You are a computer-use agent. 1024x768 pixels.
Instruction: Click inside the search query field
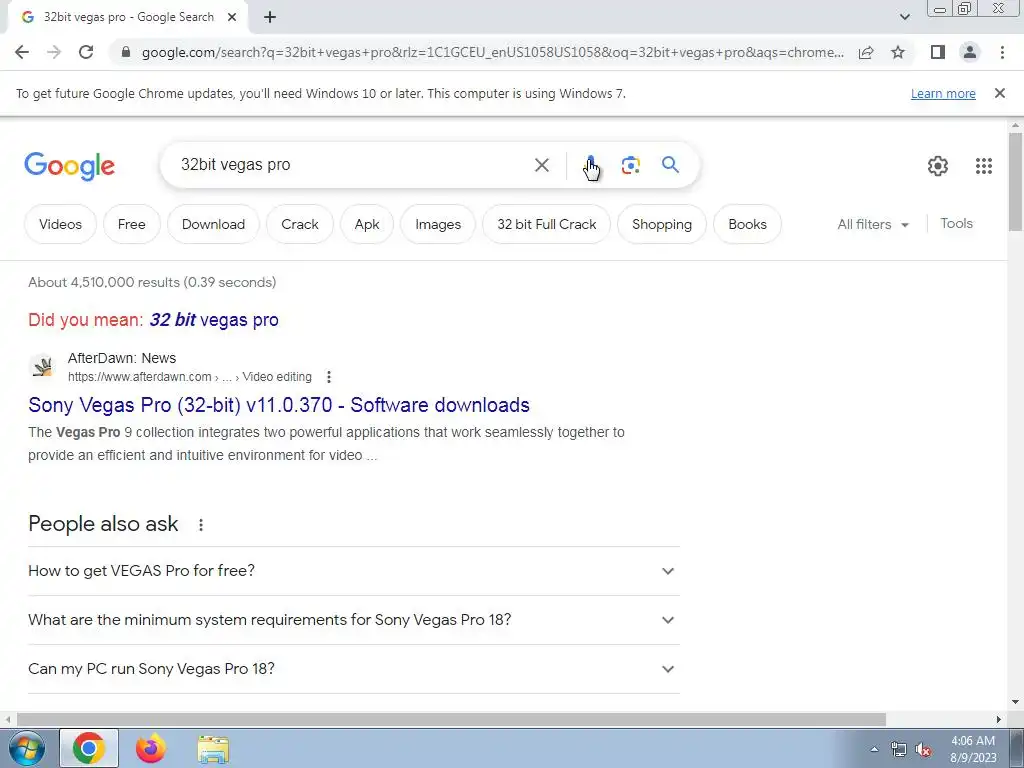(349, 165)
